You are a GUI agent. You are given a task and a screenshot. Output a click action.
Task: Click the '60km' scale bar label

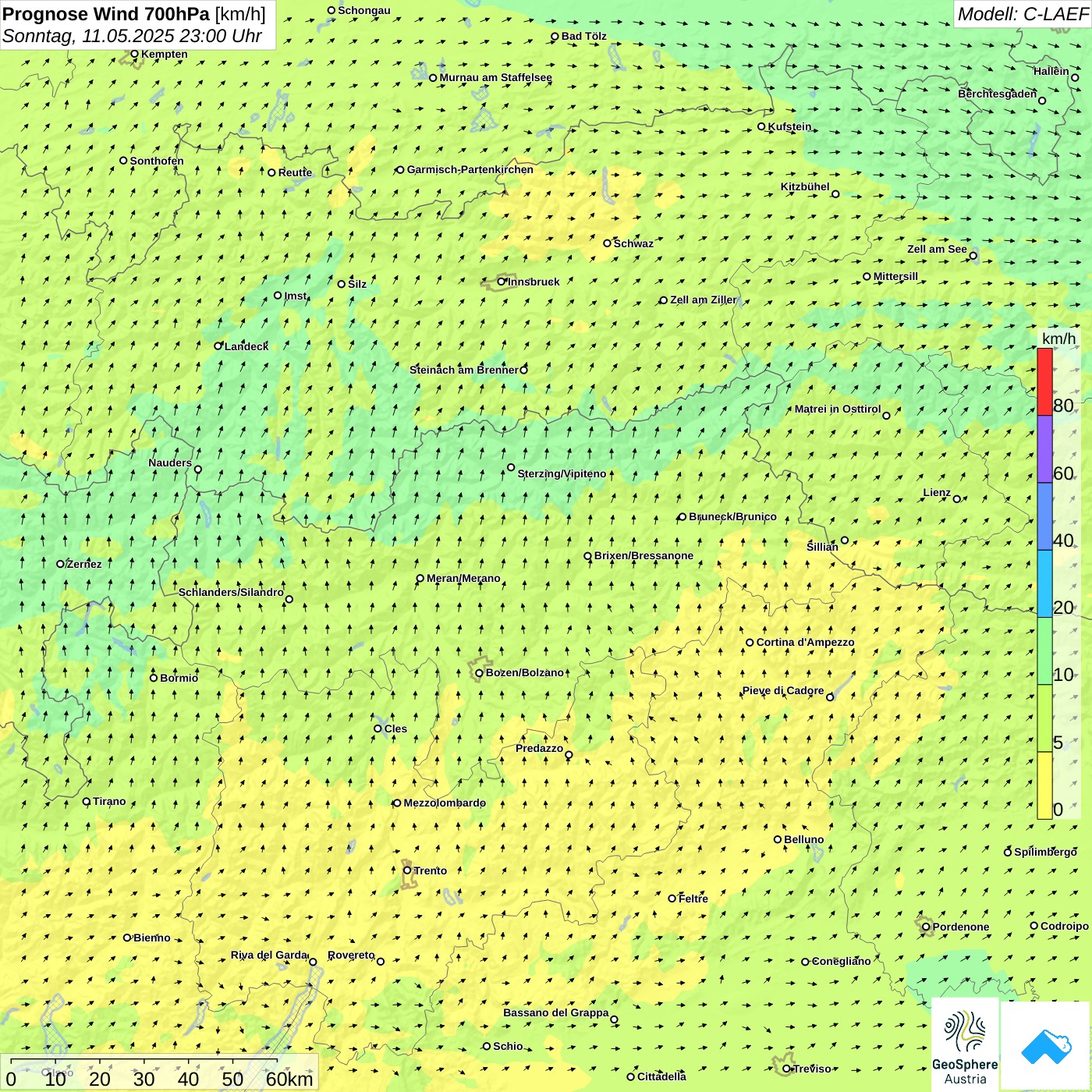coord(289,1079)
